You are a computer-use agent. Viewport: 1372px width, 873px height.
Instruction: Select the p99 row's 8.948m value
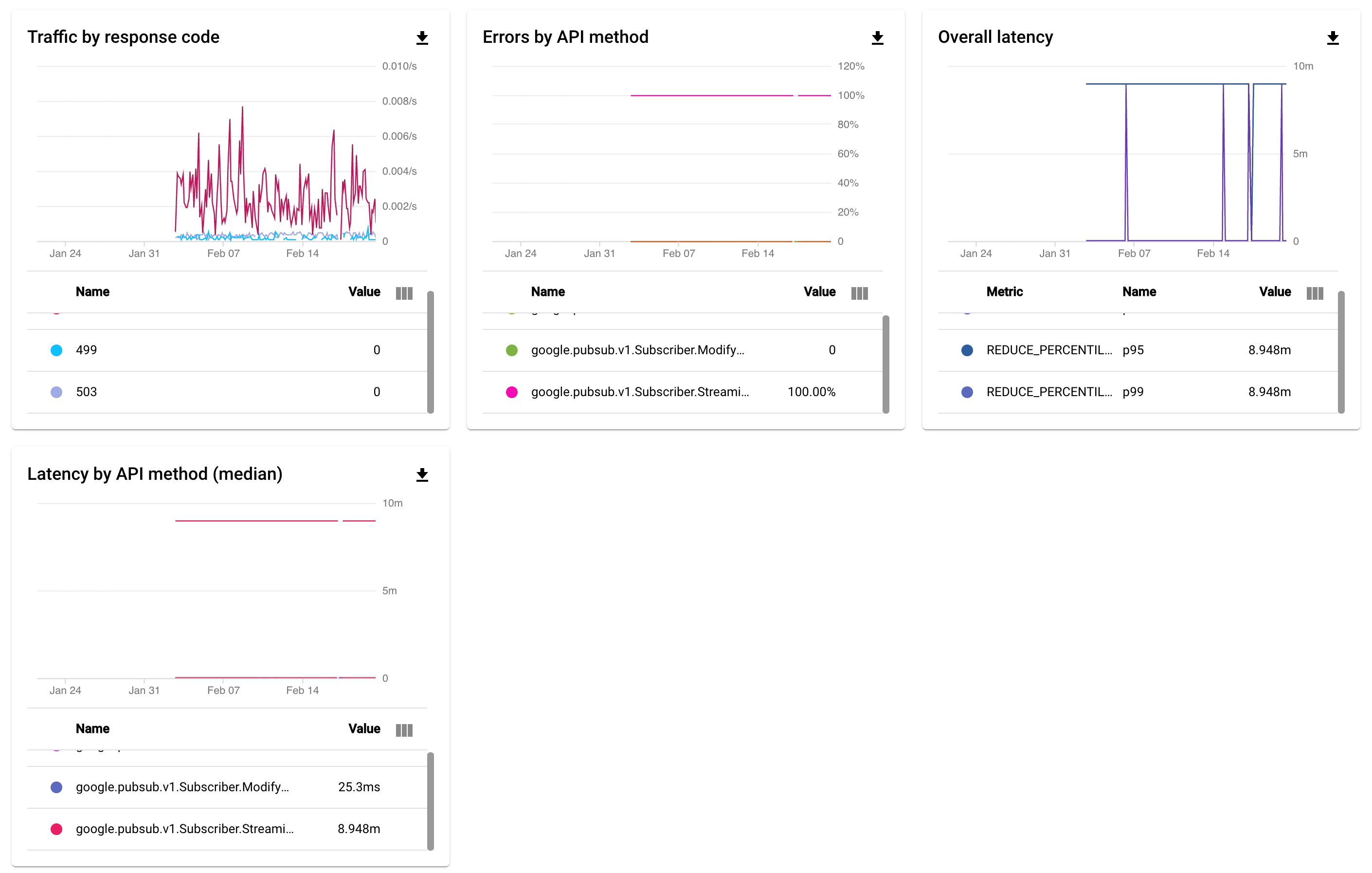(1269, 392)
